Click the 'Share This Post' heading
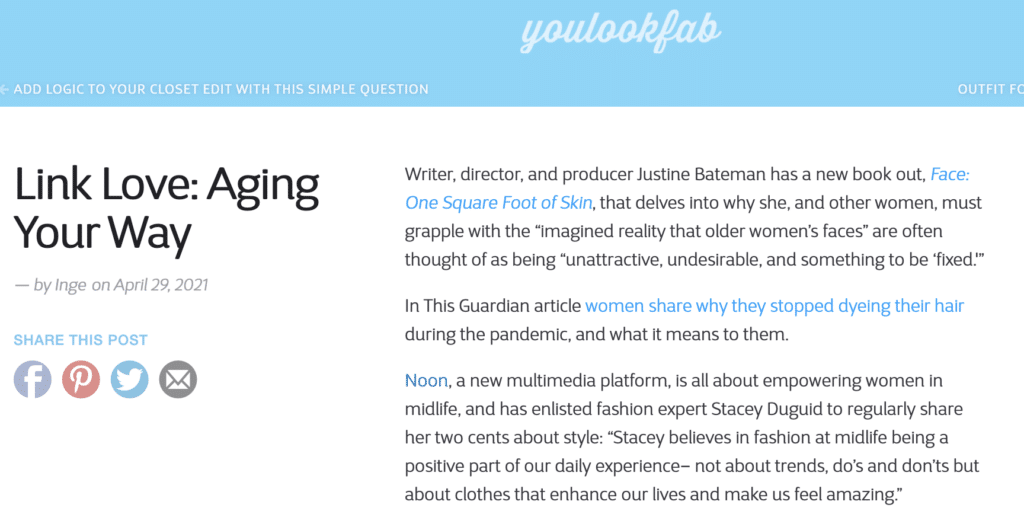Image resolution: width=1024 pixels, height=530 pixels. (x=80, y=340)
